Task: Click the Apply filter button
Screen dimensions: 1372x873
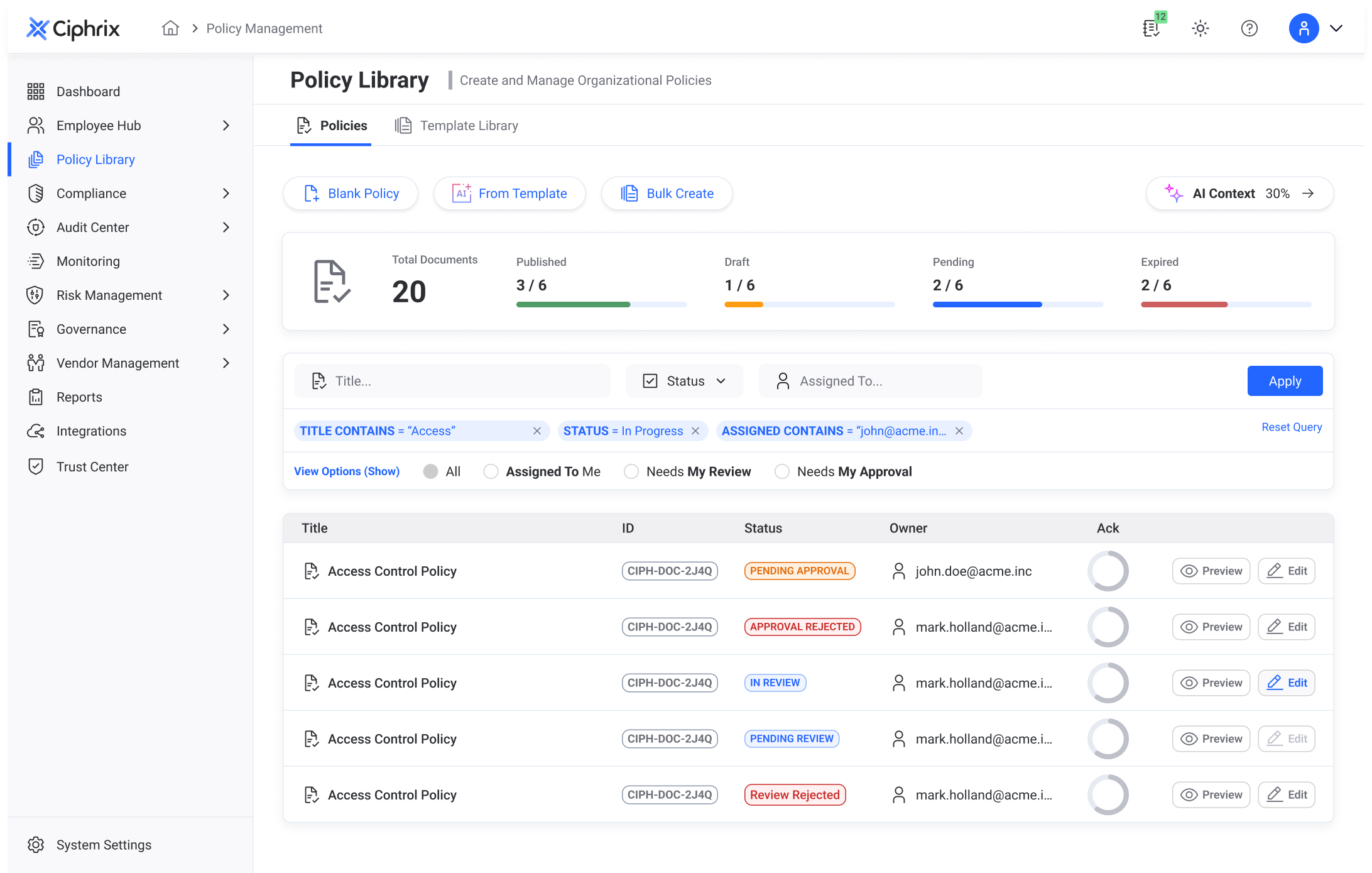Action: coord(1285,381)
